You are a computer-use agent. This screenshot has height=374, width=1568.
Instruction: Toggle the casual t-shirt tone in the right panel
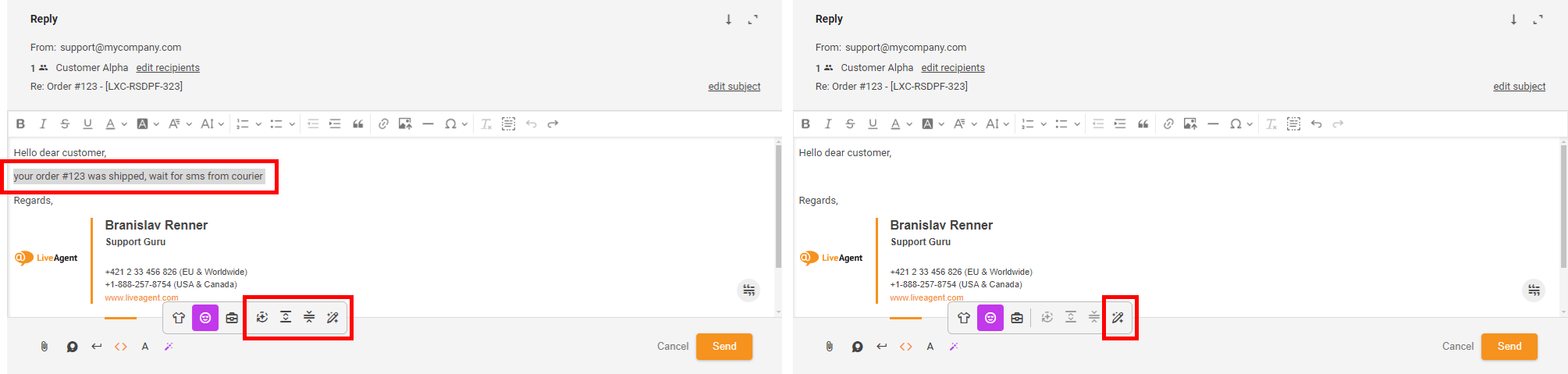(x=964, y=318)
